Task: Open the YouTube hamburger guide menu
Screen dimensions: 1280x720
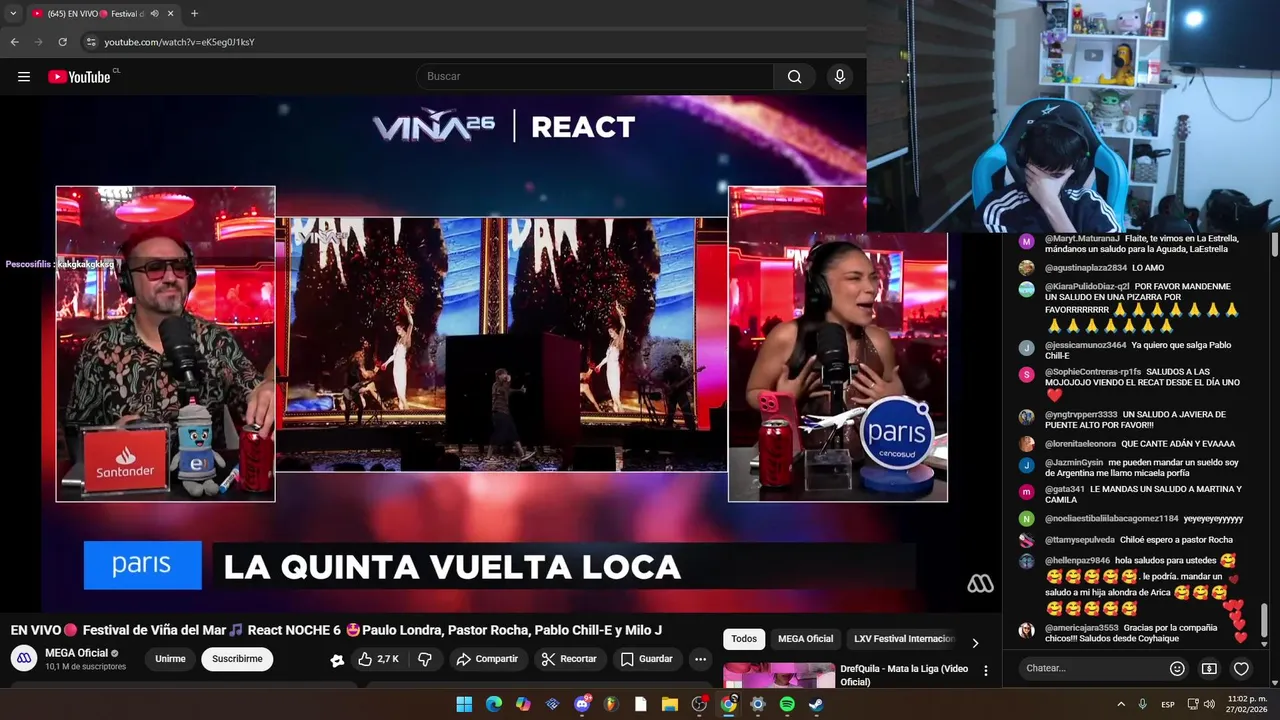Action: [24, 77]
